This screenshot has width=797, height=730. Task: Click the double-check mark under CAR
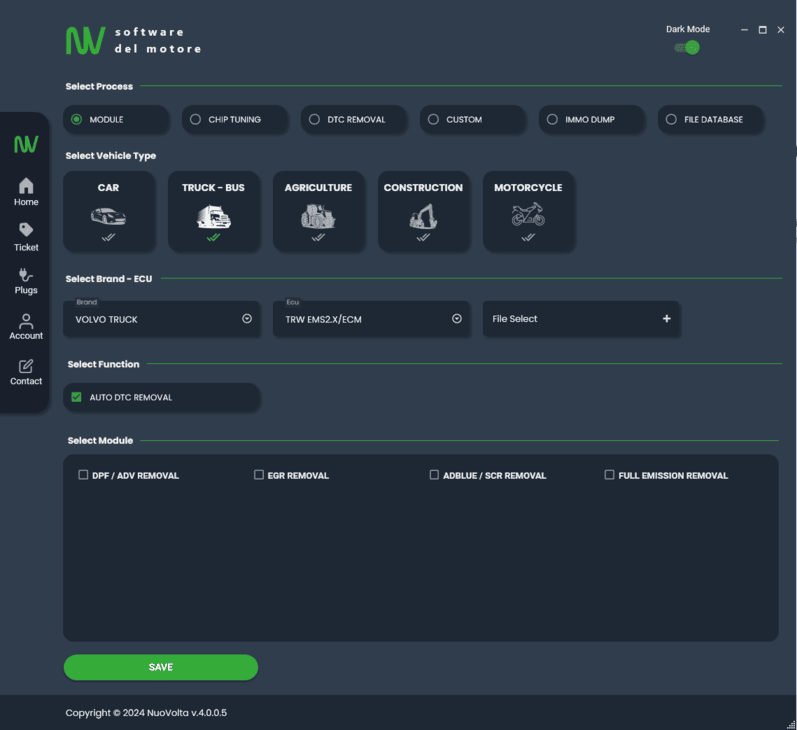click(x=108, y=237)
